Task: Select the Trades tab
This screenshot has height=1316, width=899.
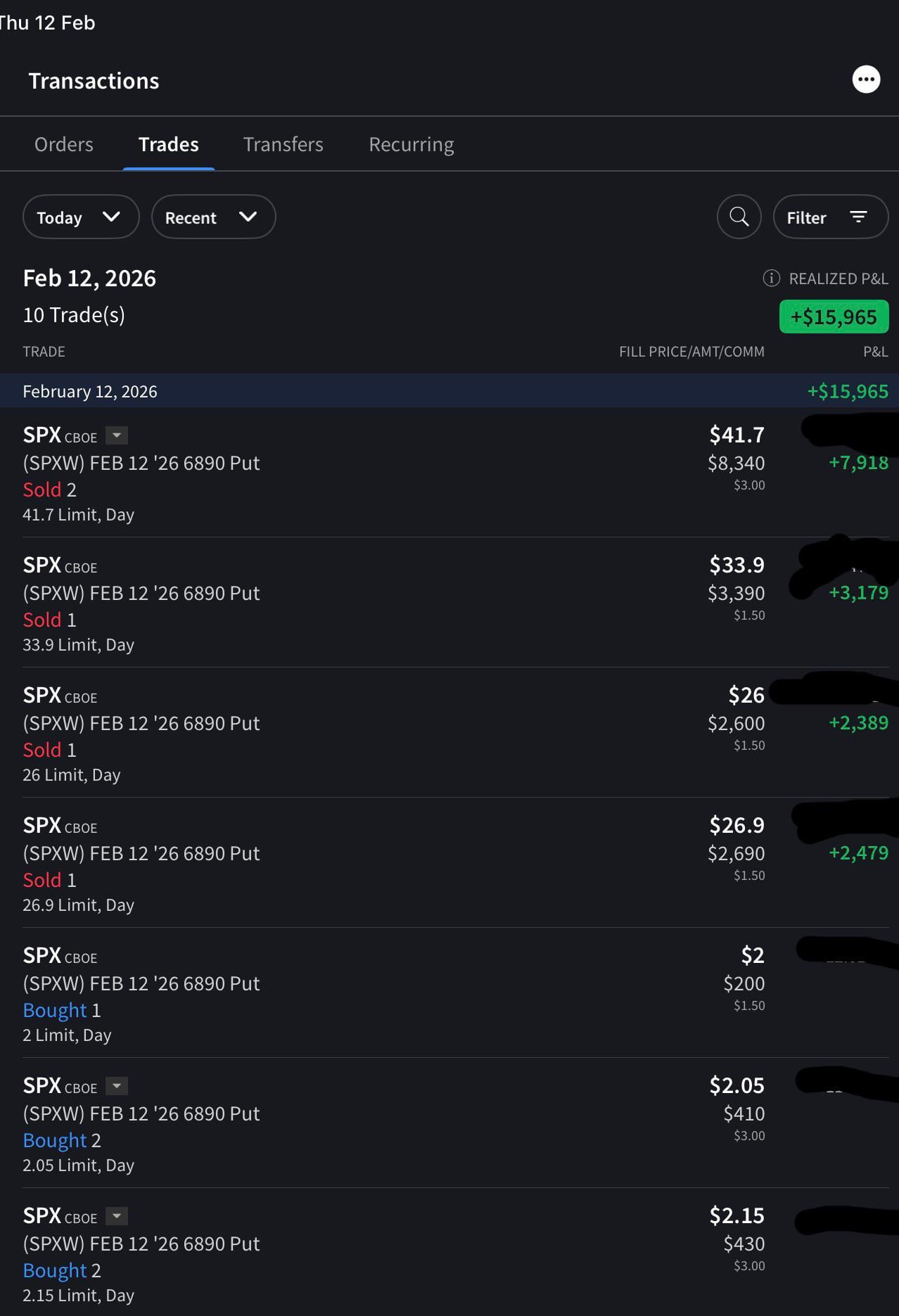Action: [x=169, y=145]
